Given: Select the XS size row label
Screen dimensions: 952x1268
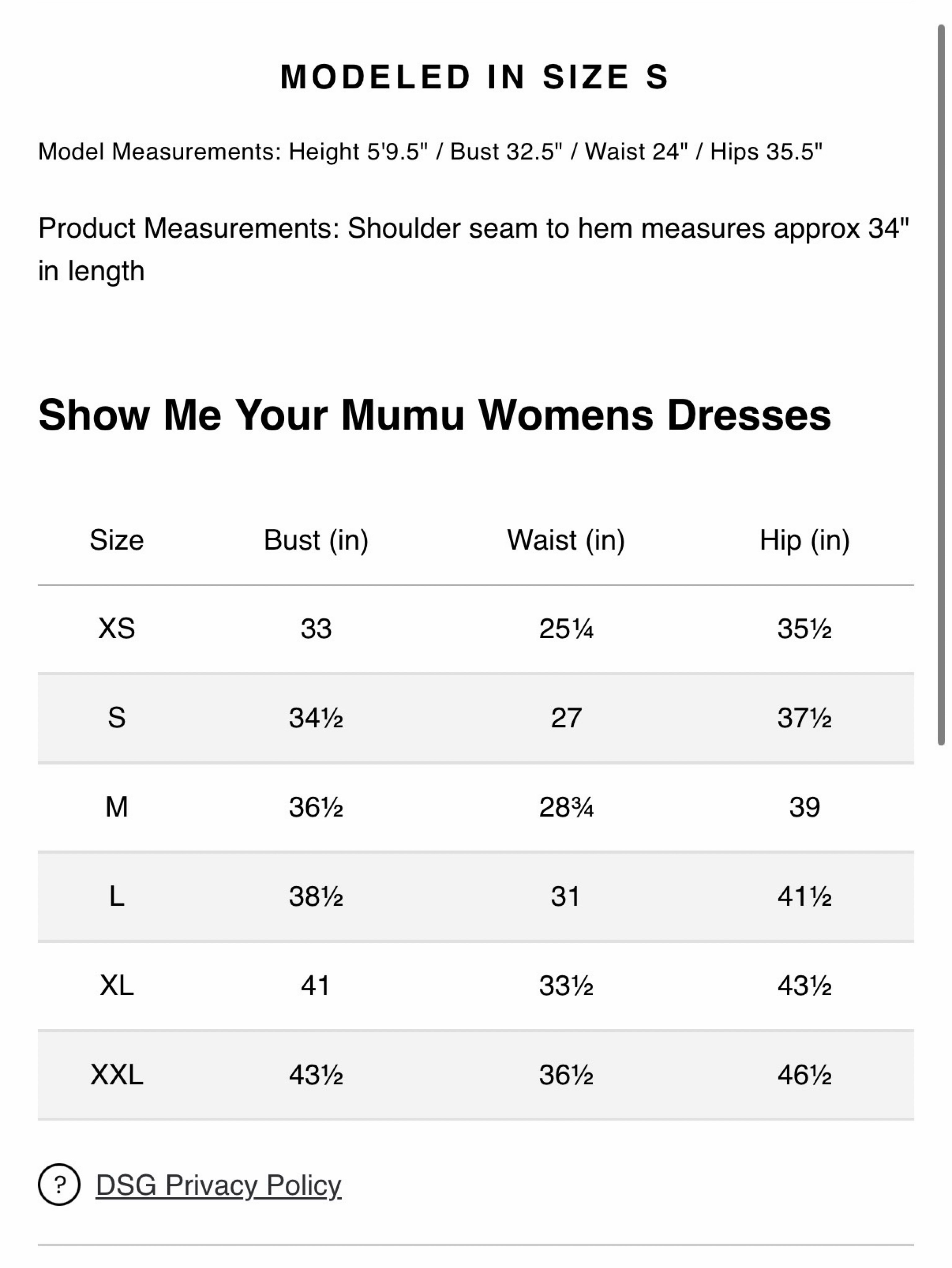Looking at the screenshot, I should 116,628.
